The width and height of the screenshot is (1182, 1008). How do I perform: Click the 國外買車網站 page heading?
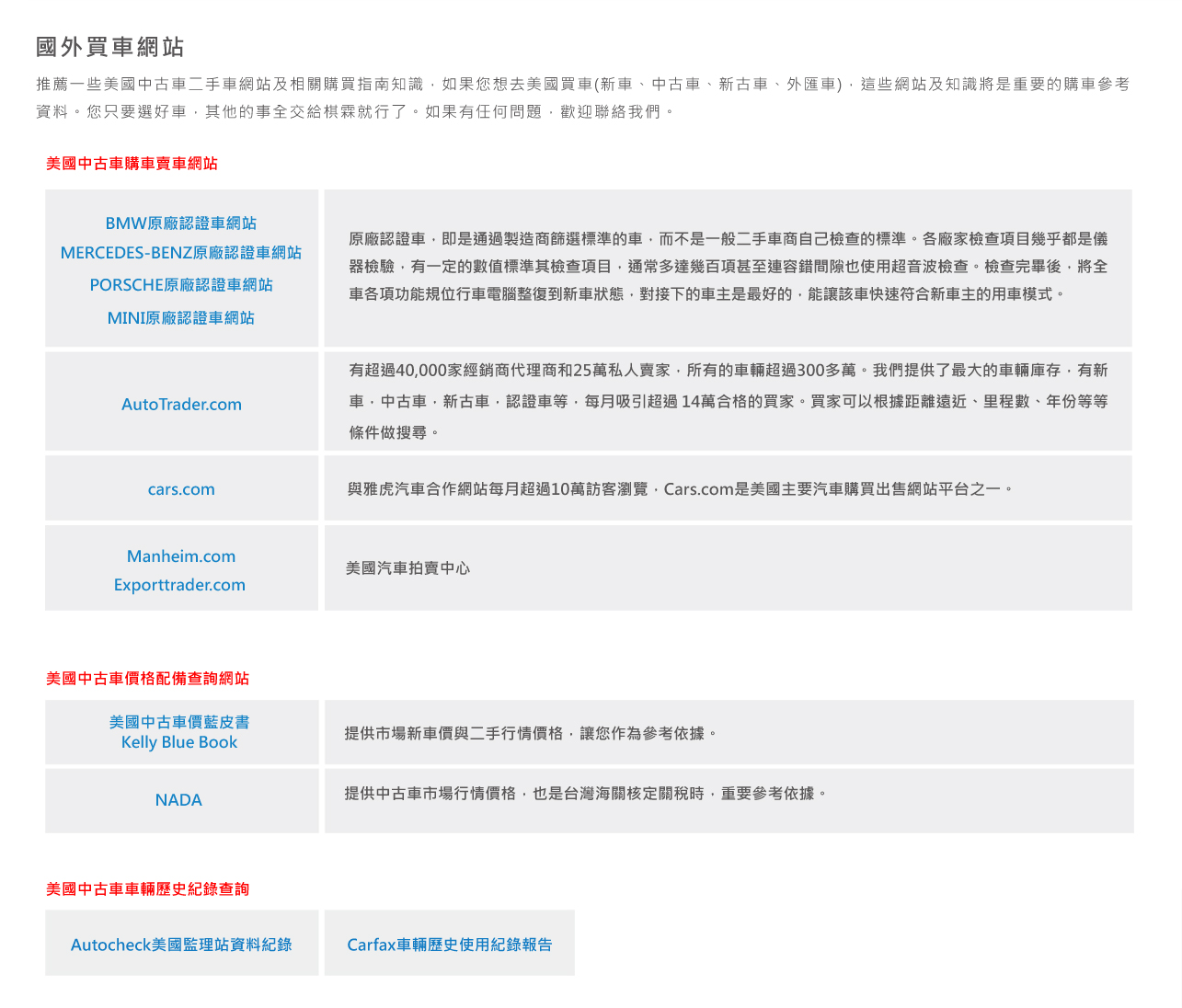pos(110,47)
